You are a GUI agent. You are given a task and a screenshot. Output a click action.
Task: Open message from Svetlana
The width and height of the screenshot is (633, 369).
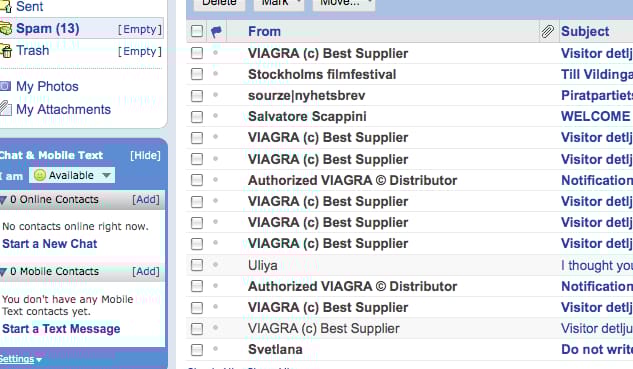point(275,349)
